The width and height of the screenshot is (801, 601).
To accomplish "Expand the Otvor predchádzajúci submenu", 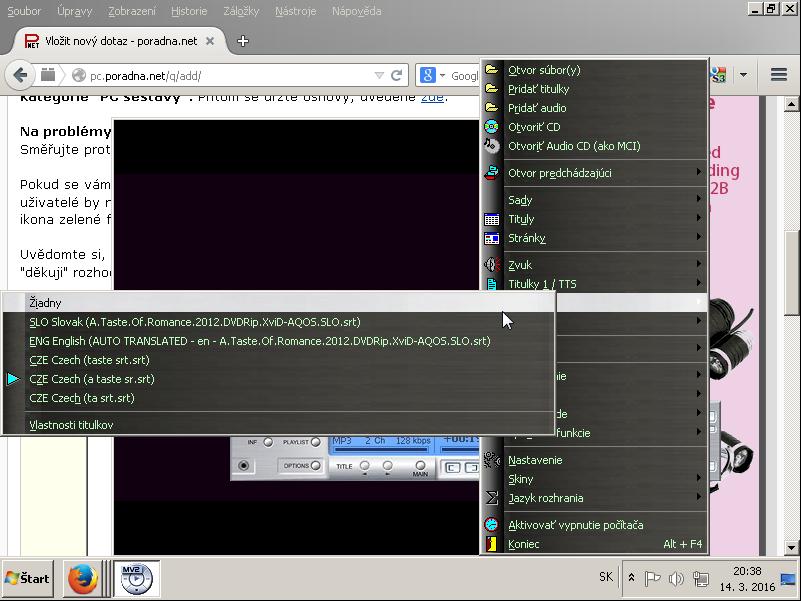I will [x=559, y=173].
